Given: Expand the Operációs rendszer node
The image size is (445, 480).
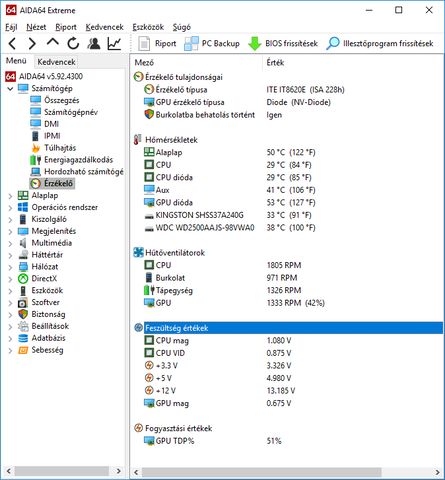Looking at the screenshot, I should coord(10,208).
